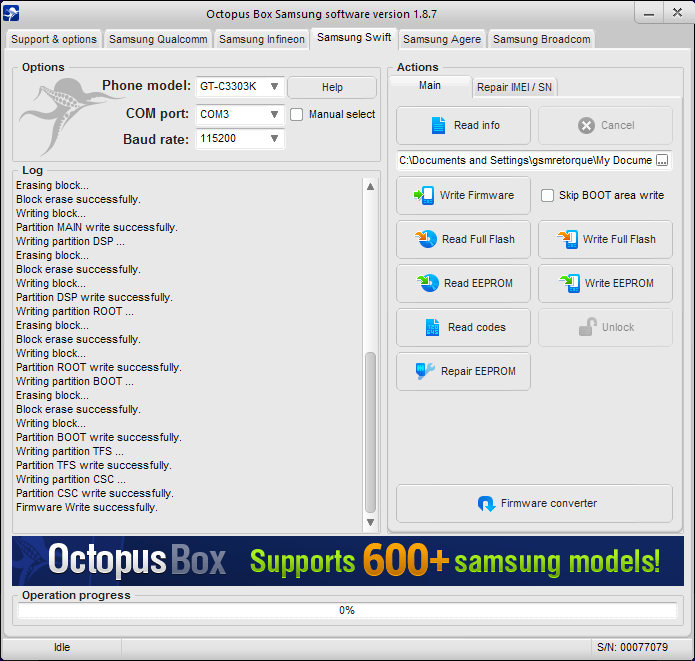Image resolution: width=695 pixels, height=661 pixels.
Task: Minimize the Octopus Box window
Action: tap(649, 13)
